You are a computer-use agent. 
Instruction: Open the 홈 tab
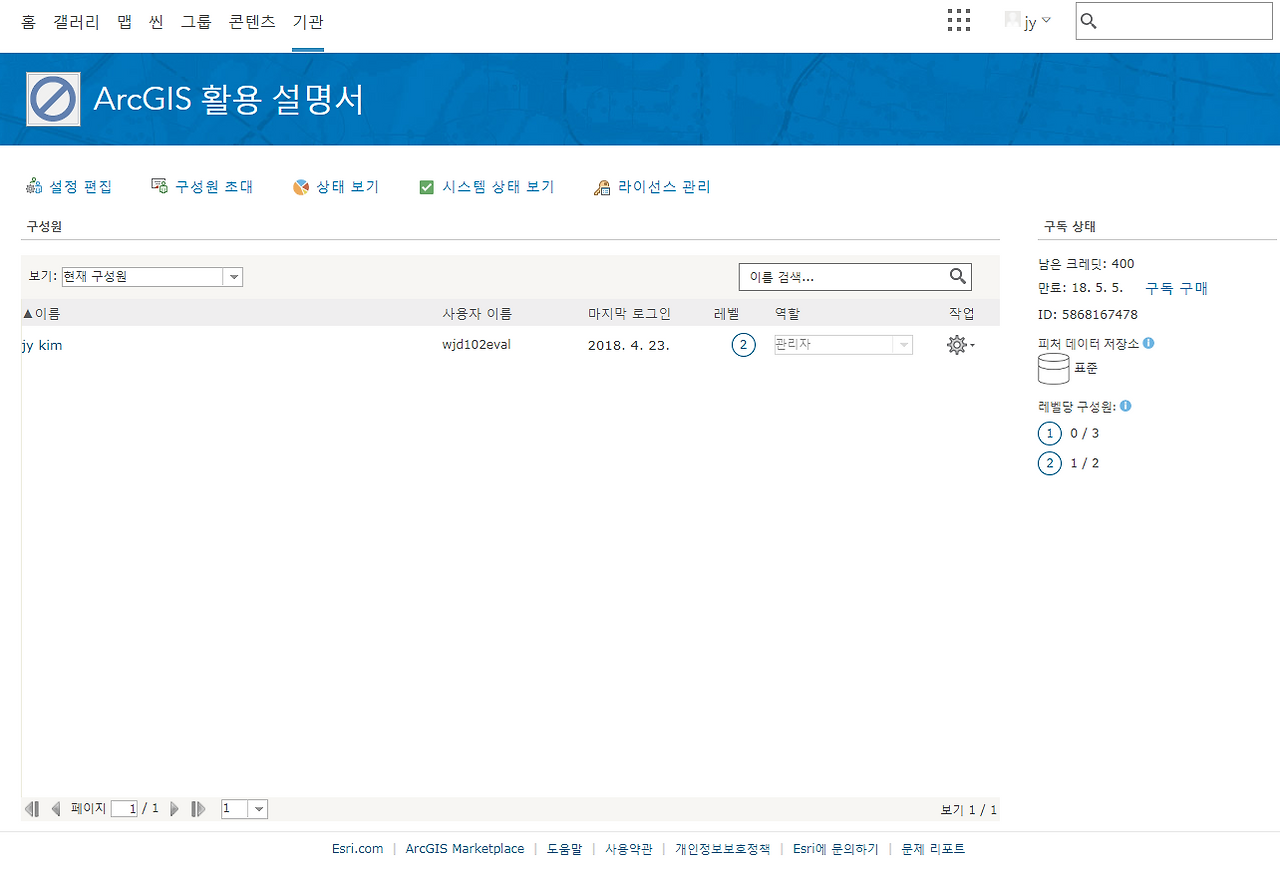tap(28, 21)
